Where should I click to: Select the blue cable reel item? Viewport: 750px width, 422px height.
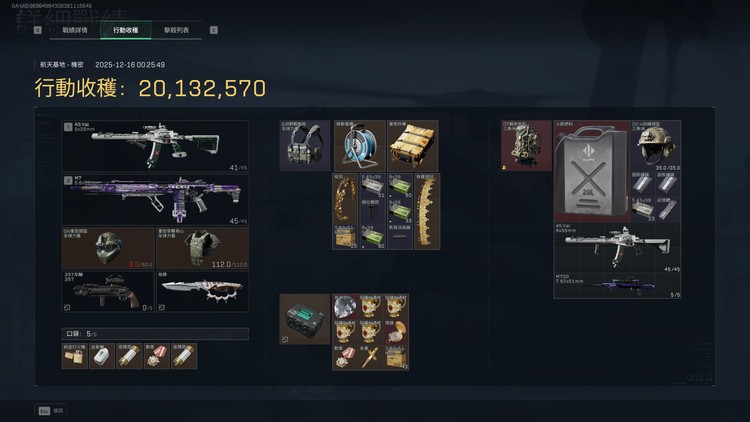point(360,145)
